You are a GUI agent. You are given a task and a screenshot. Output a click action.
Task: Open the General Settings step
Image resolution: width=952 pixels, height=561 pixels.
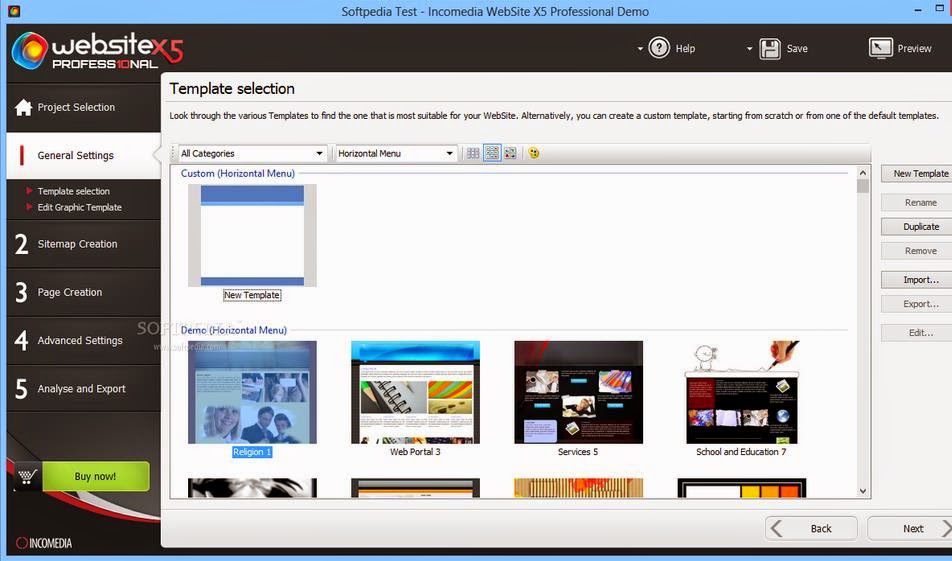(84, 155)
